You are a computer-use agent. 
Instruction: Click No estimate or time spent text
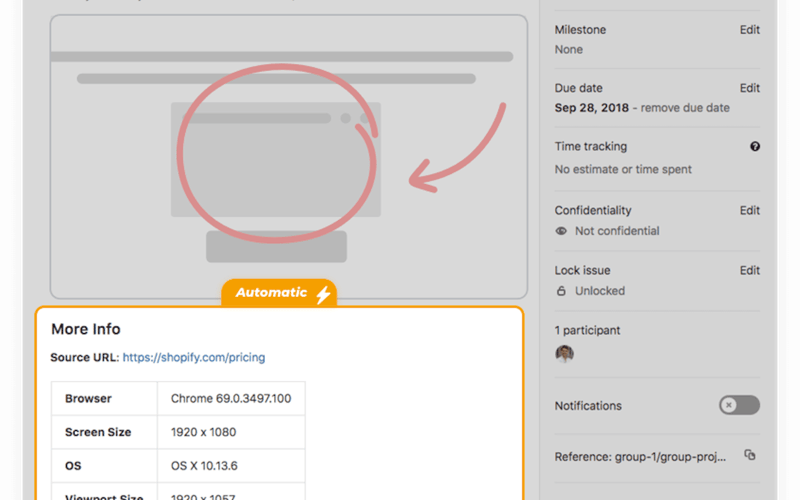tap(623, 169)
